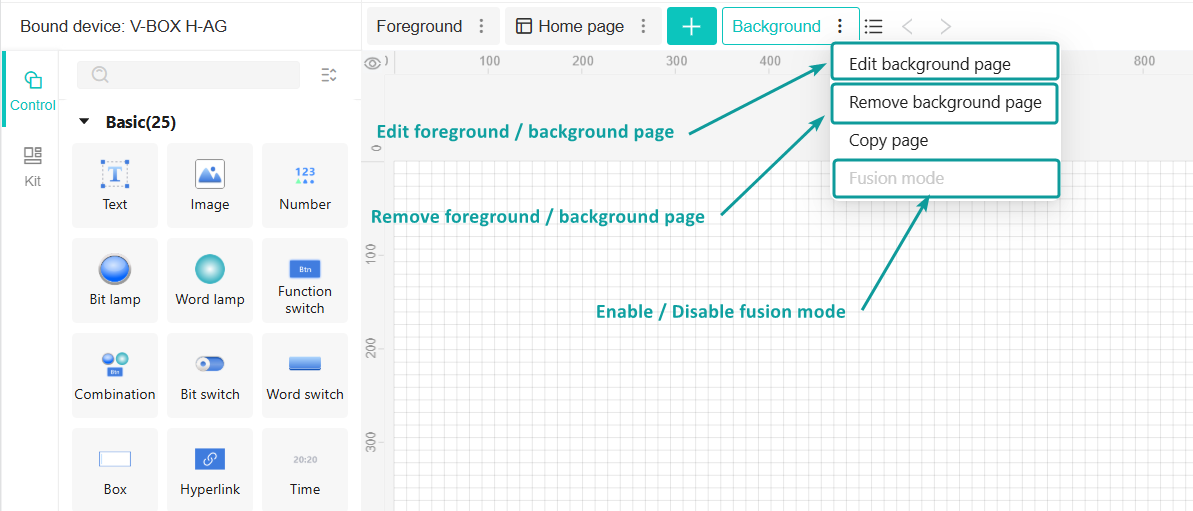
Task: Open the Home page tab options menu
Action: (643, 27)
